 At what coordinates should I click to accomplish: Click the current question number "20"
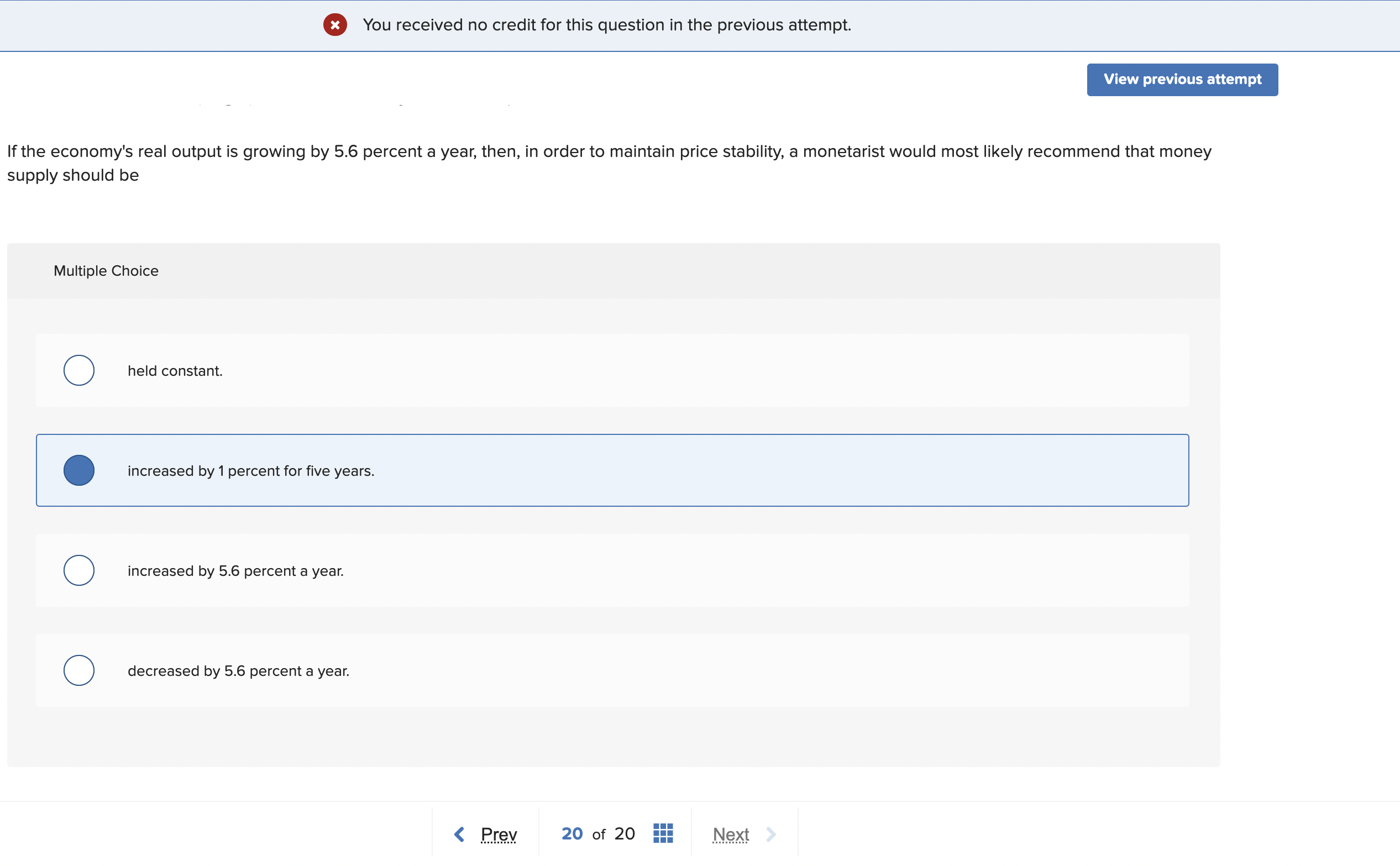pos(571,834)
